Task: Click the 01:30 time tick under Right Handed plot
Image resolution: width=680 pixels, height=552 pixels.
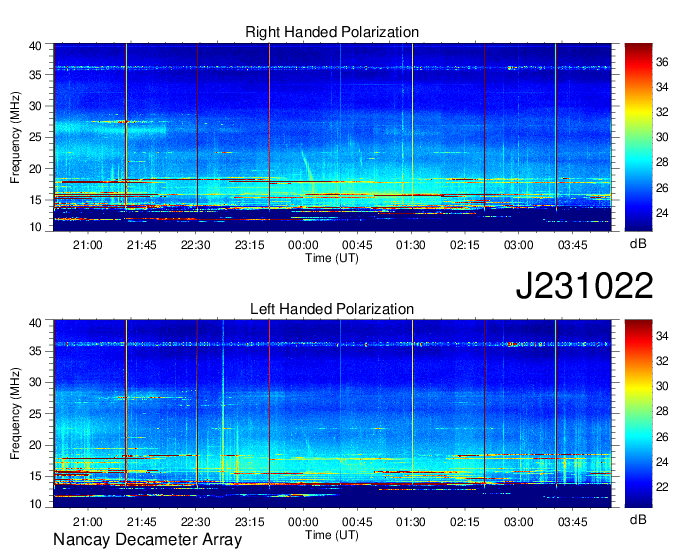Action: (411, 245)
